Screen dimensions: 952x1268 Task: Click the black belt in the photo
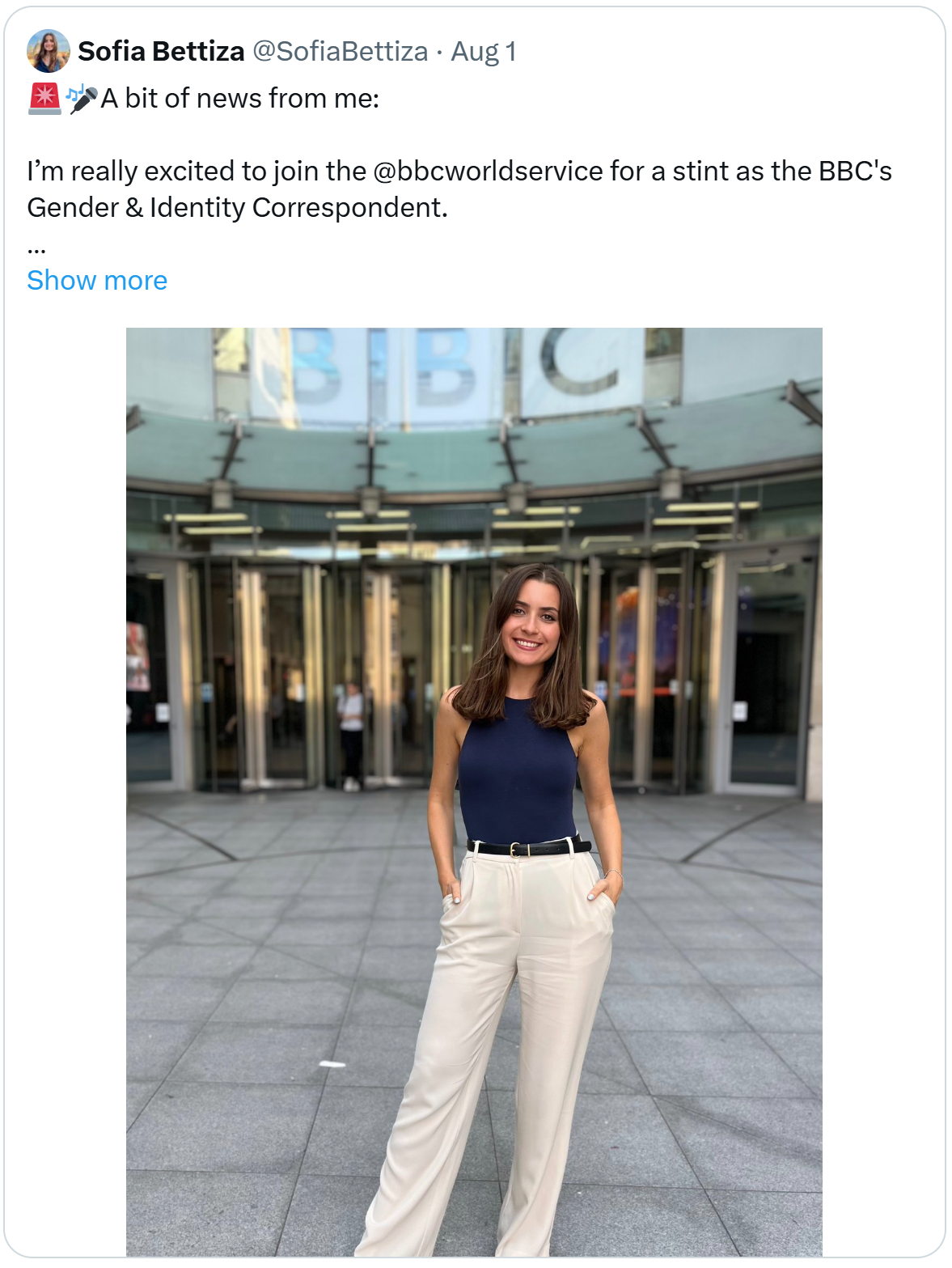pos(530,848)
